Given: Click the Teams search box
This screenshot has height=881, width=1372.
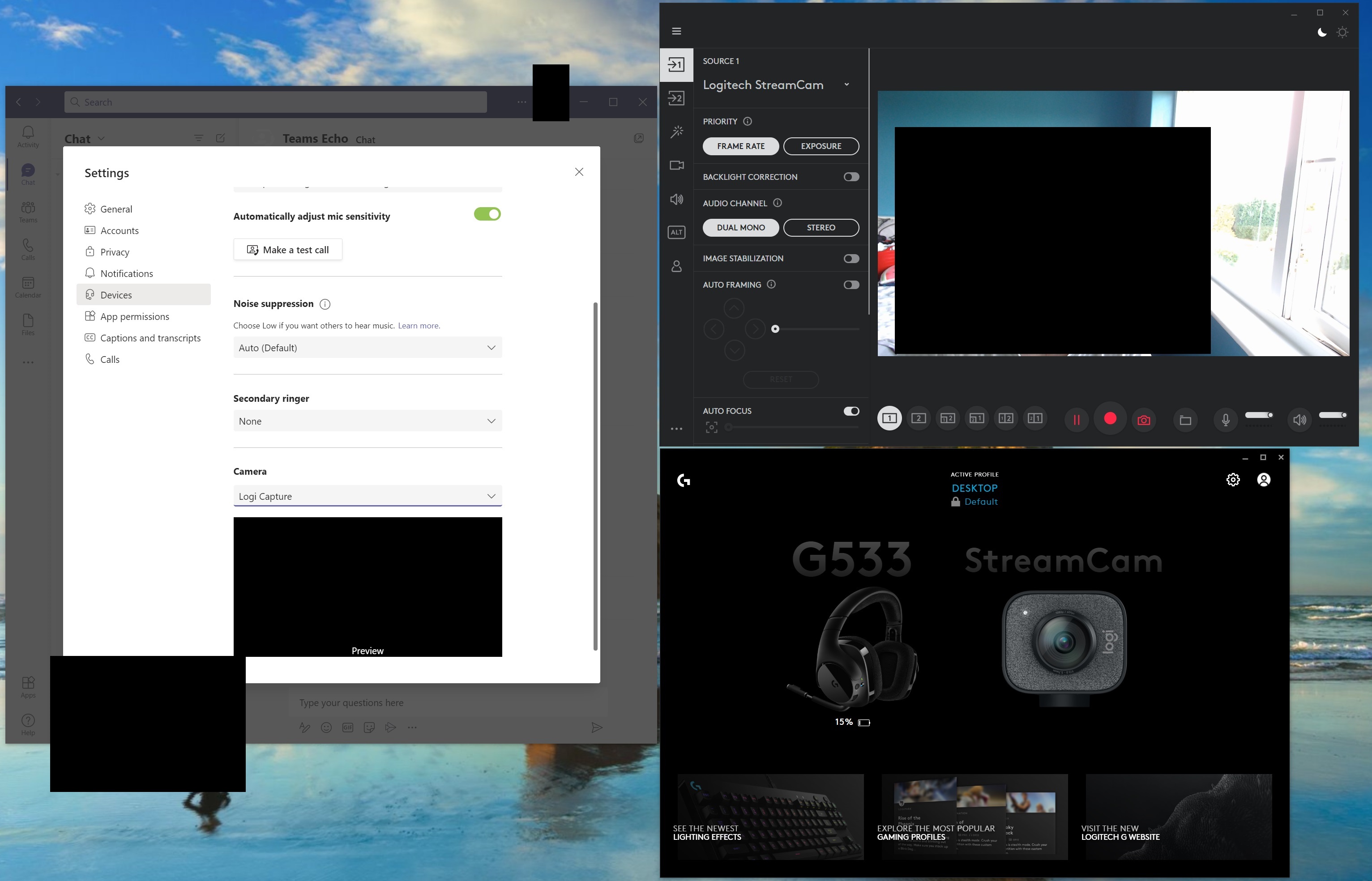Looking at the screenshot, I should [275, 102].
